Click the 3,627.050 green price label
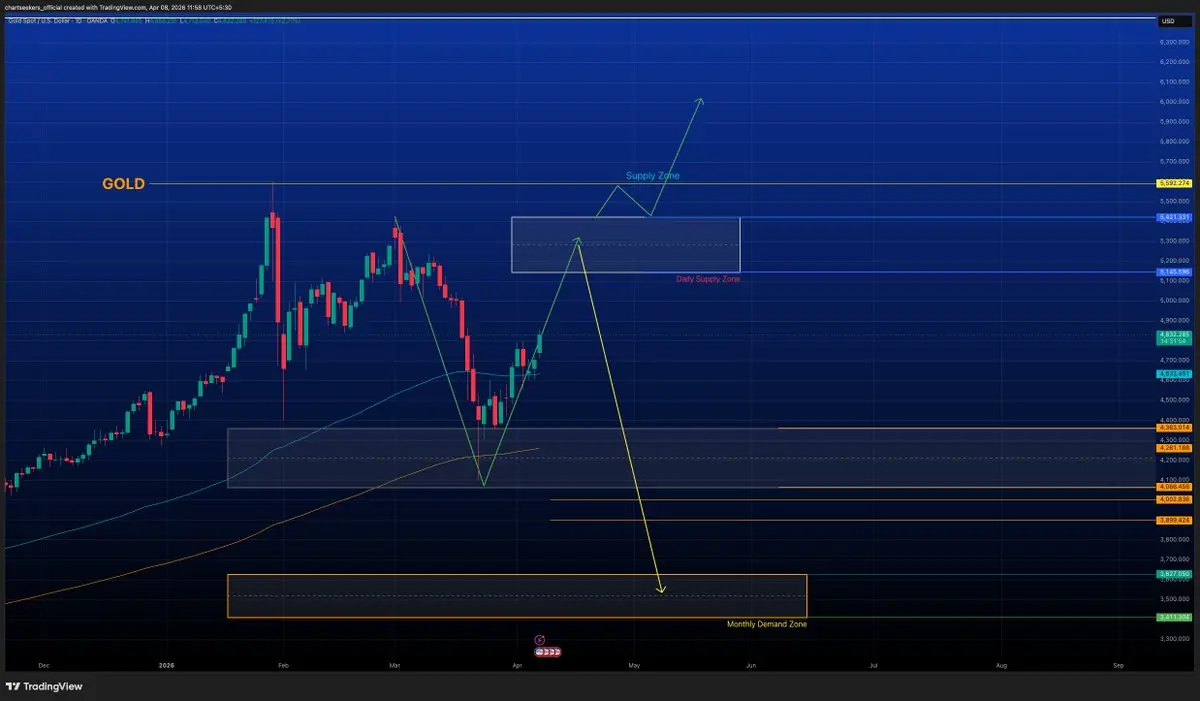1200x701 pixels. coord(1173,574)
